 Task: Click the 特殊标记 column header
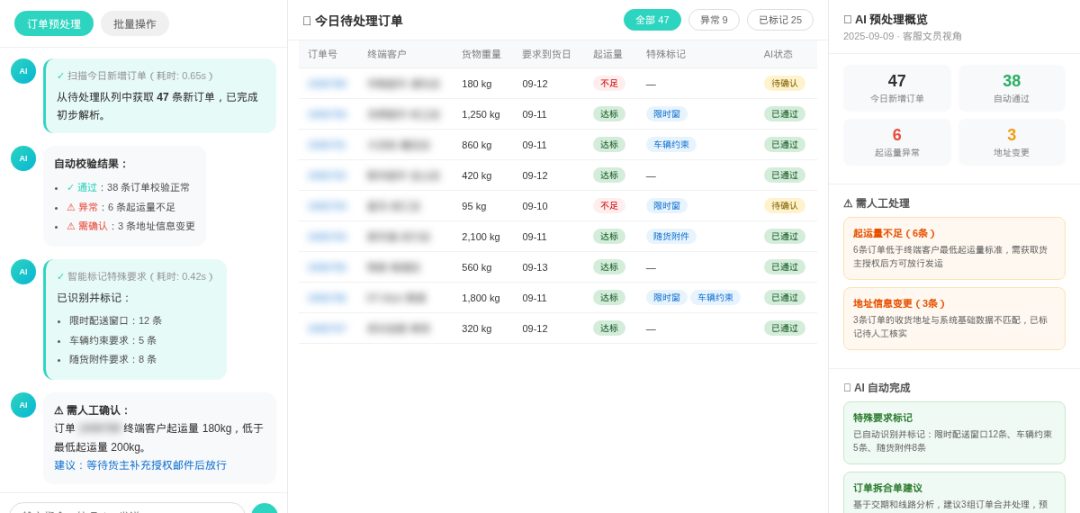click(x=666, y=54)
